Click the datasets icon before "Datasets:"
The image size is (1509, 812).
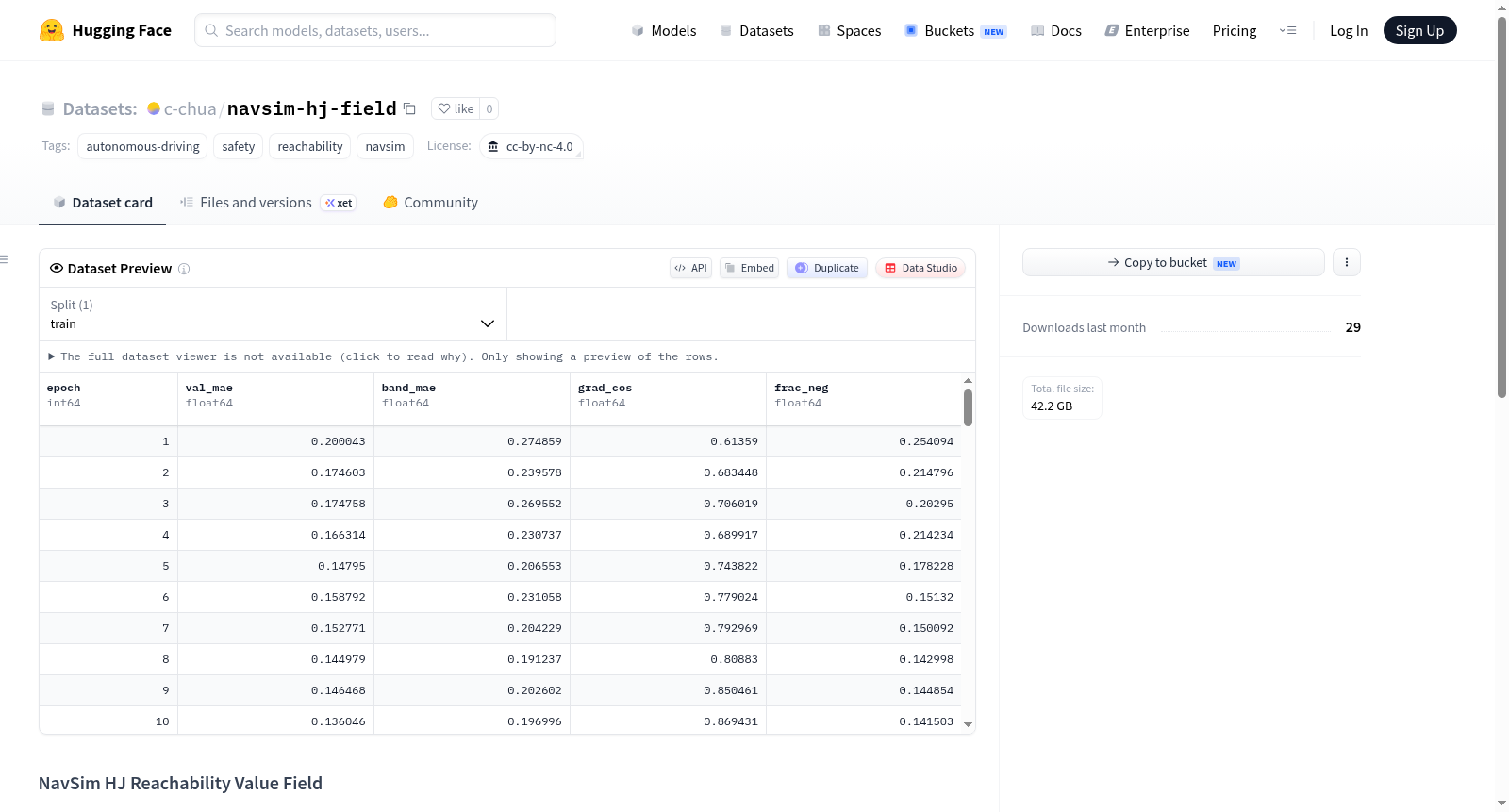pos(48,108)
